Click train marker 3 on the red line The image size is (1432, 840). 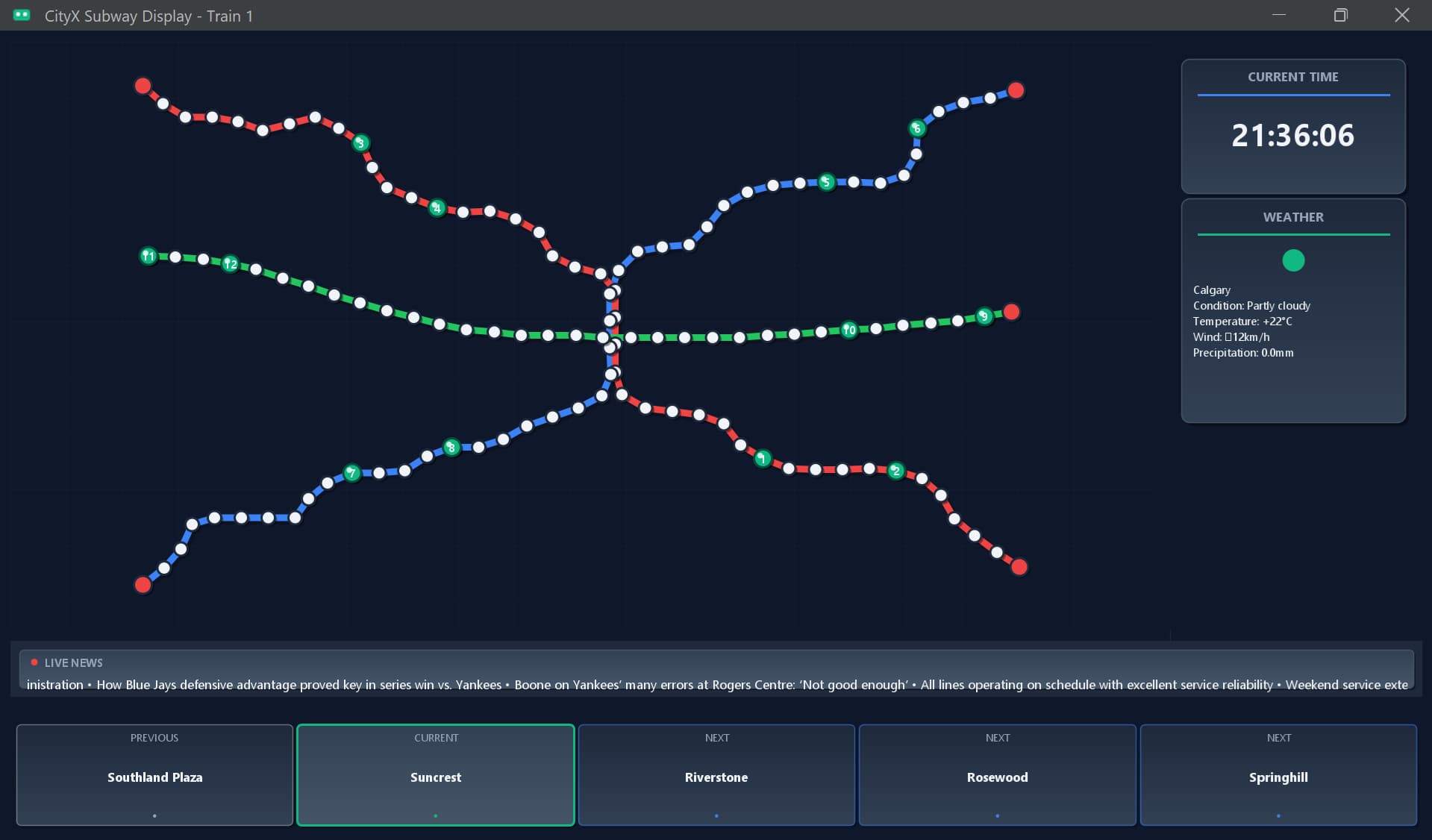[360, 142]
